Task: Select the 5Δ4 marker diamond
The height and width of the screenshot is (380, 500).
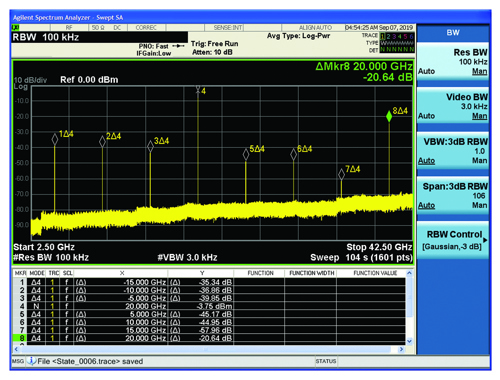Action: click(x=246, y=154)
